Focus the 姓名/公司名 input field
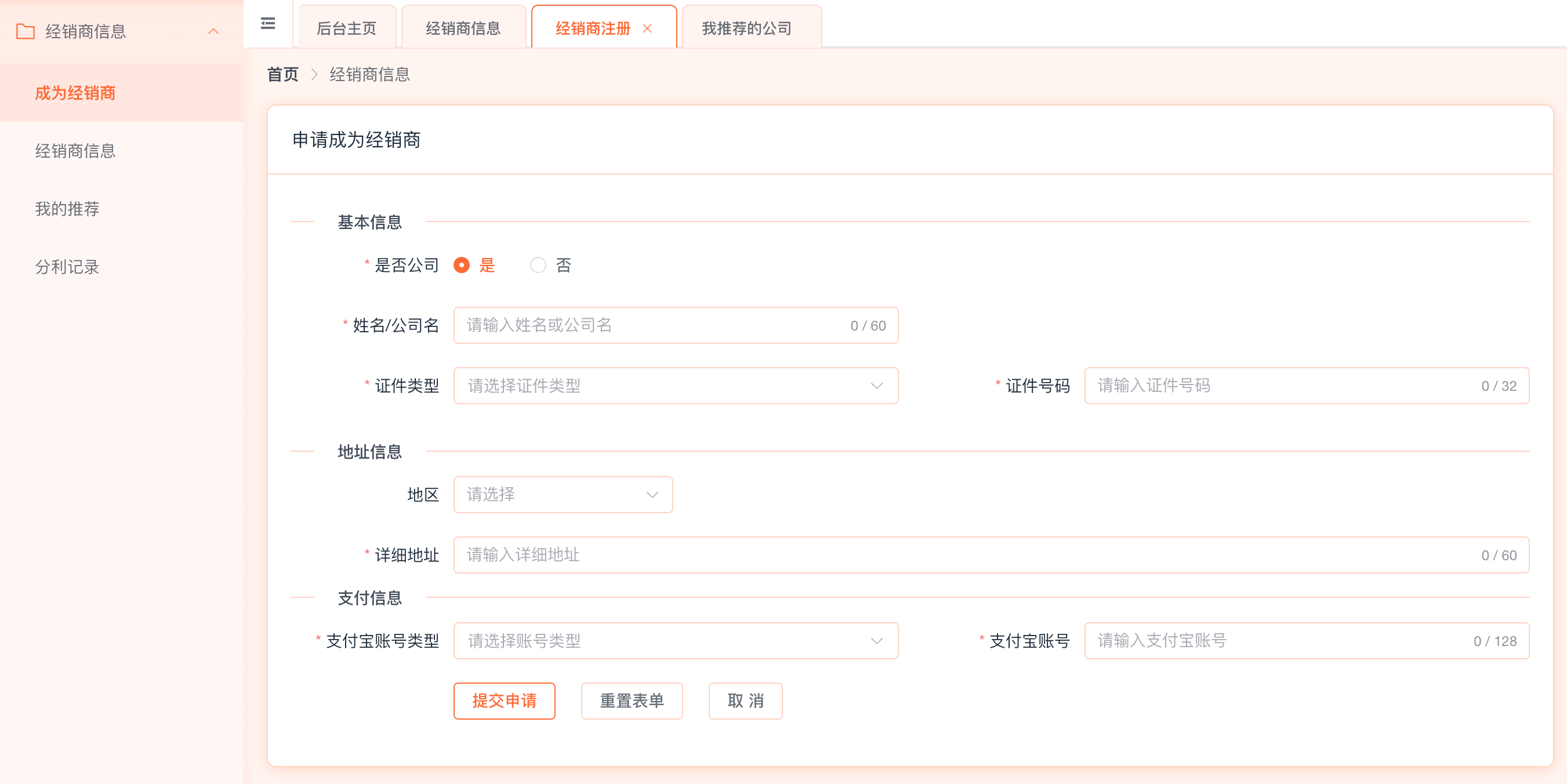 pyautogui.click(x=651, y=325)
